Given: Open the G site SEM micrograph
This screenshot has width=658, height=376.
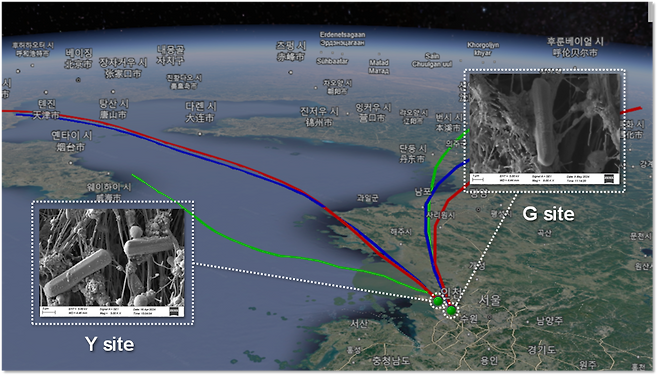Looking at the screenshot, I should pos(544,129).
